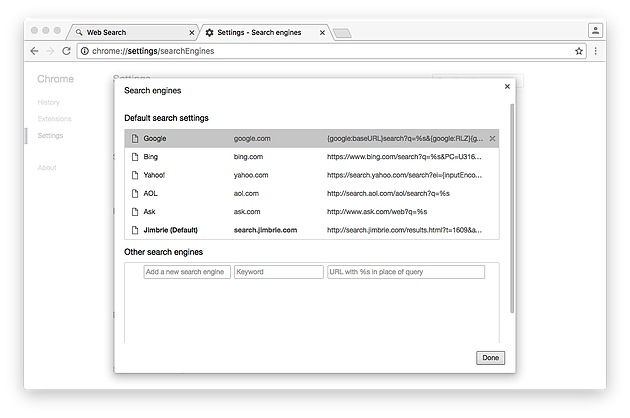The height and width of the screenshot is (418, 630).
Task: Remove the Google search engine entry
Action: point(492,139)
